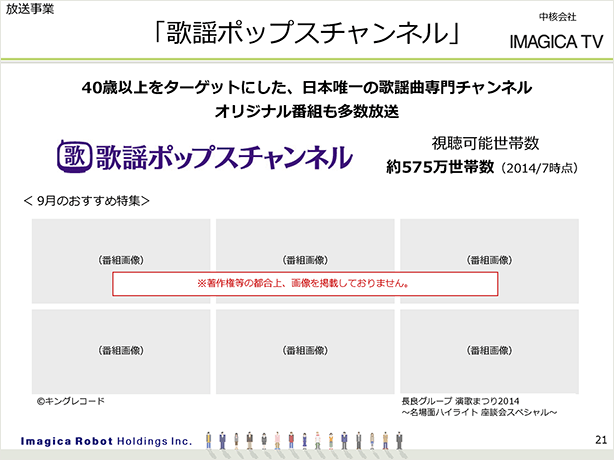Click the IMAGICA TV company name
614x460 pixels.
click(x=556, y=42)
